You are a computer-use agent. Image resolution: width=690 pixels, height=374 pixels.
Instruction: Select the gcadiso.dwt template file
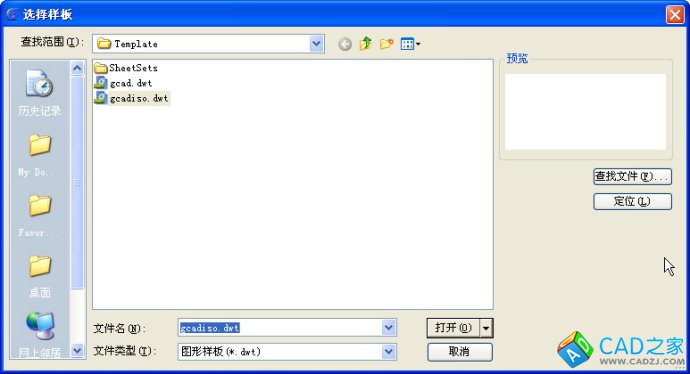[132, 98]
